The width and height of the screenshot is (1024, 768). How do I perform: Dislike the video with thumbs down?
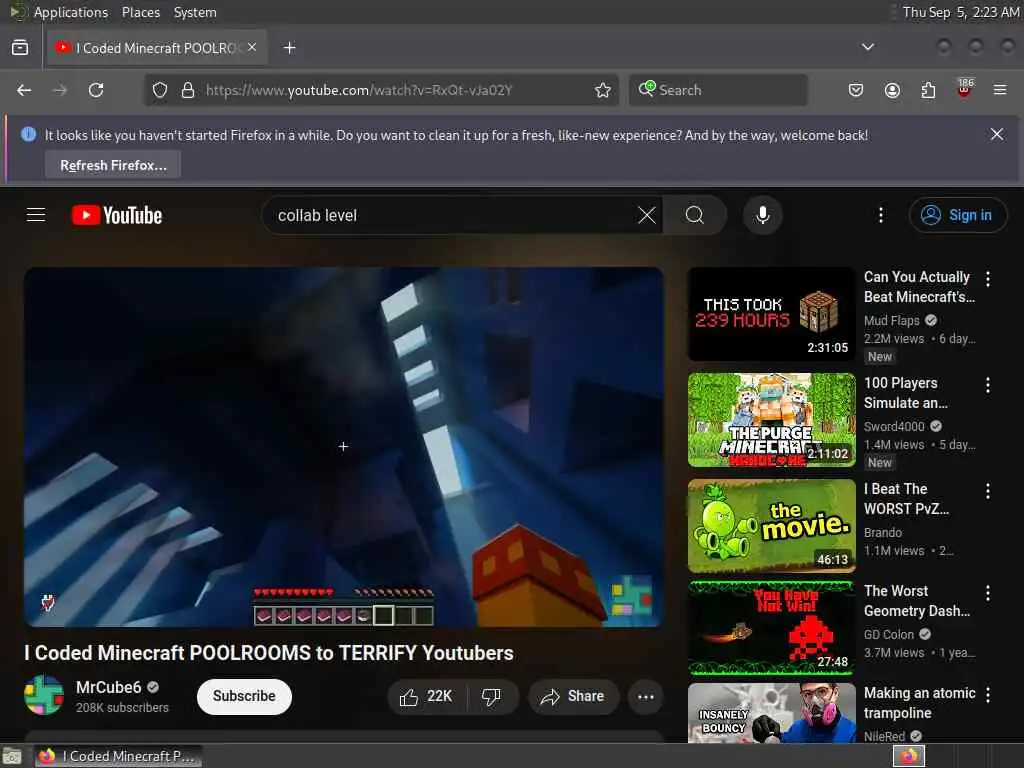pos(492,697)
